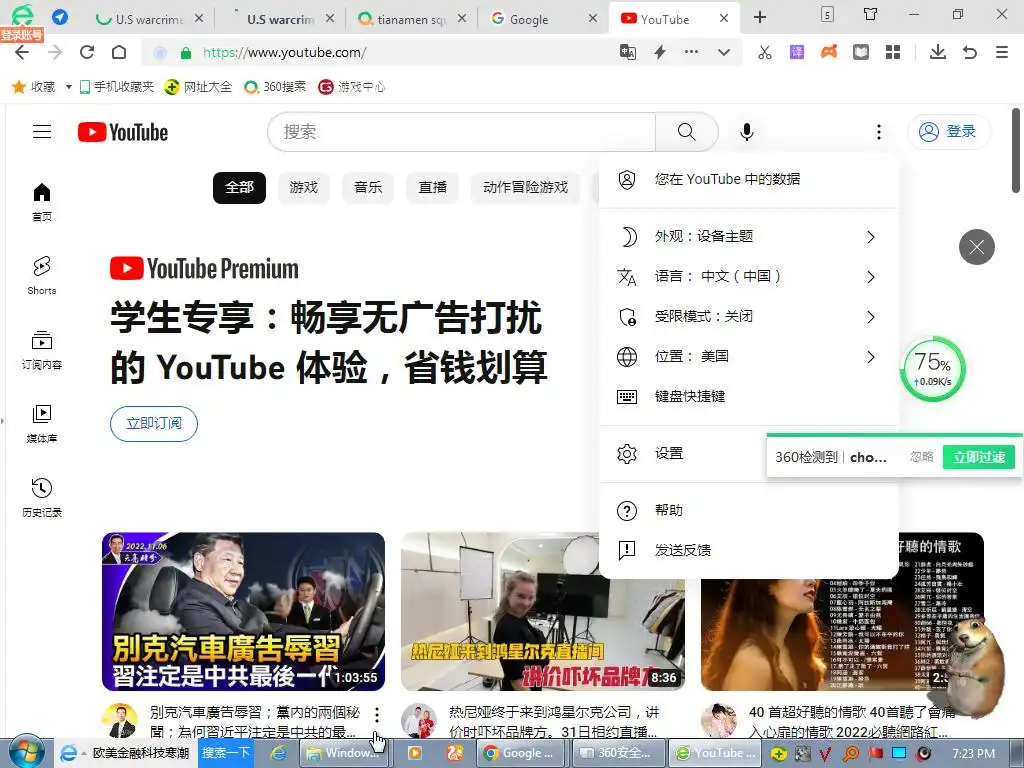
Task: Open 键盘快捷键 menu item
Action: (x=748, y=396)
